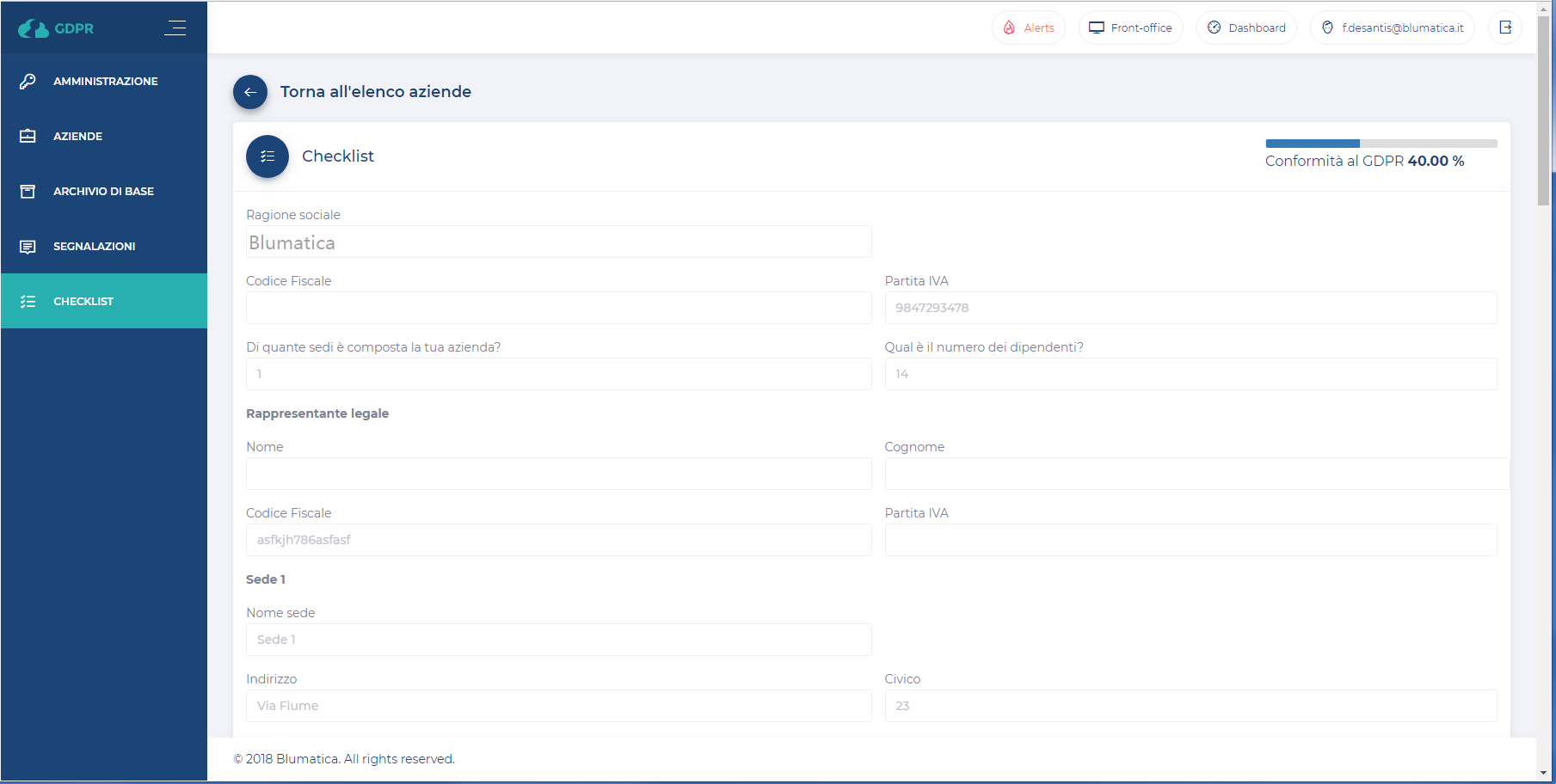The width and height of the screenshot is (1556, 784).
Task: Go to the Dashboard
Action: point(1246,28)
